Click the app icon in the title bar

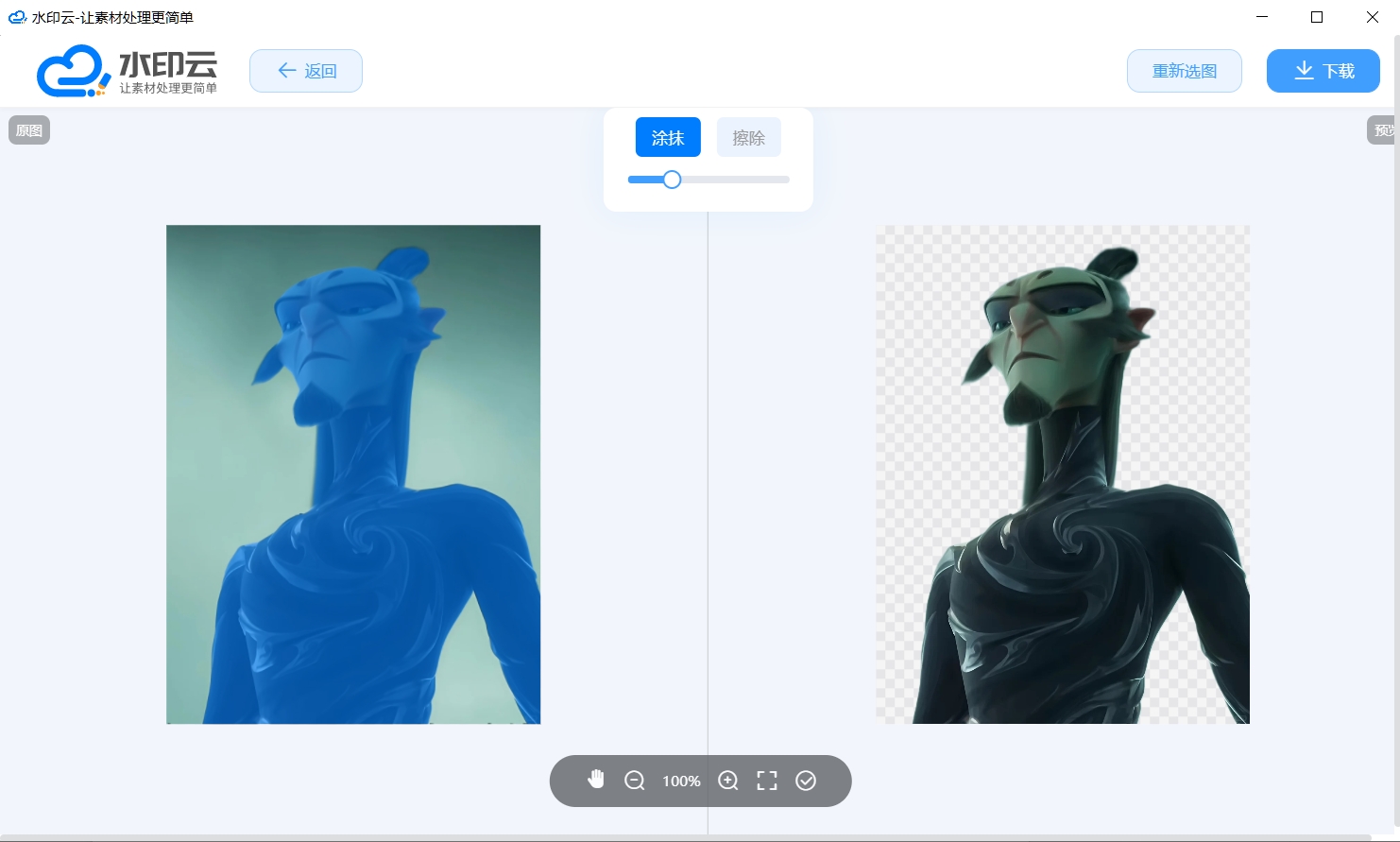(17, 17)
